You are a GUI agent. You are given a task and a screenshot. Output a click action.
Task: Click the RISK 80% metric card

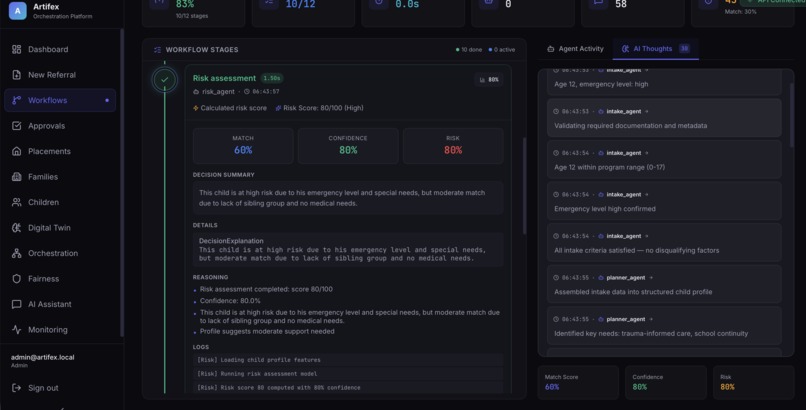[453, 146]
